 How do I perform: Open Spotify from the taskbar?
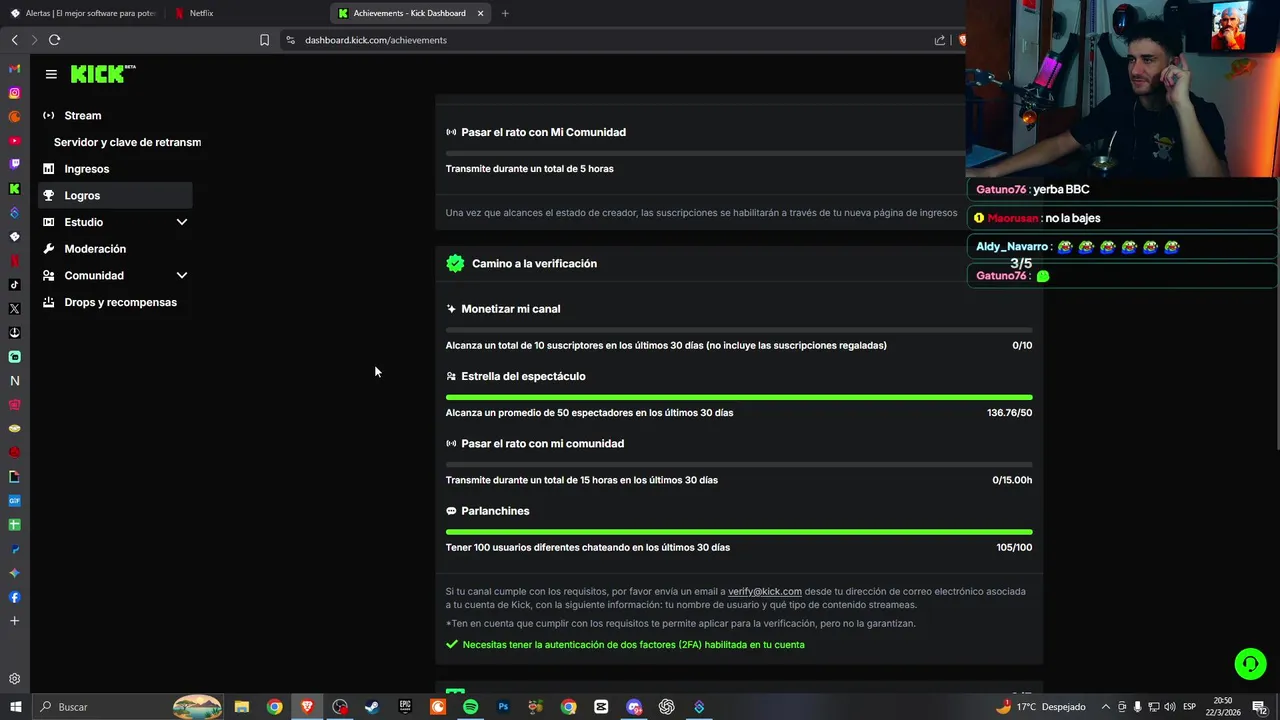(x=470, y=707)
